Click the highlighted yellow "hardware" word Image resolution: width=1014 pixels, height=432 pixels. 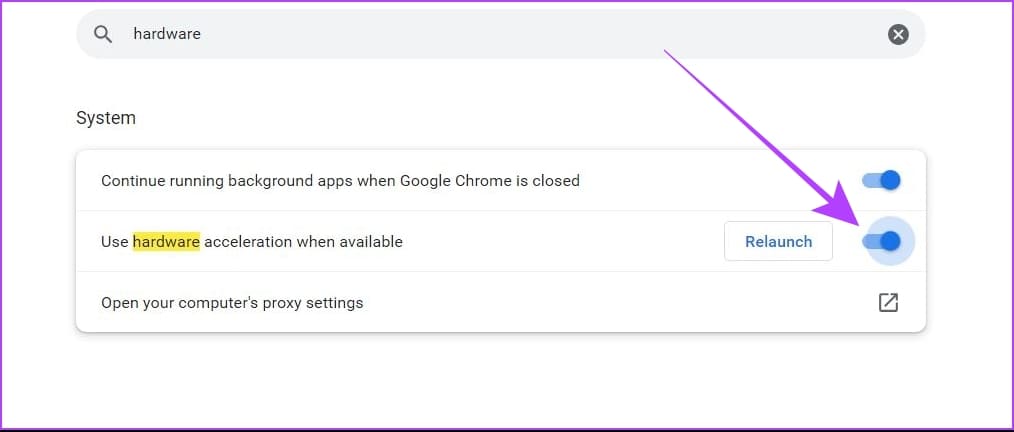tap(166, 241)
